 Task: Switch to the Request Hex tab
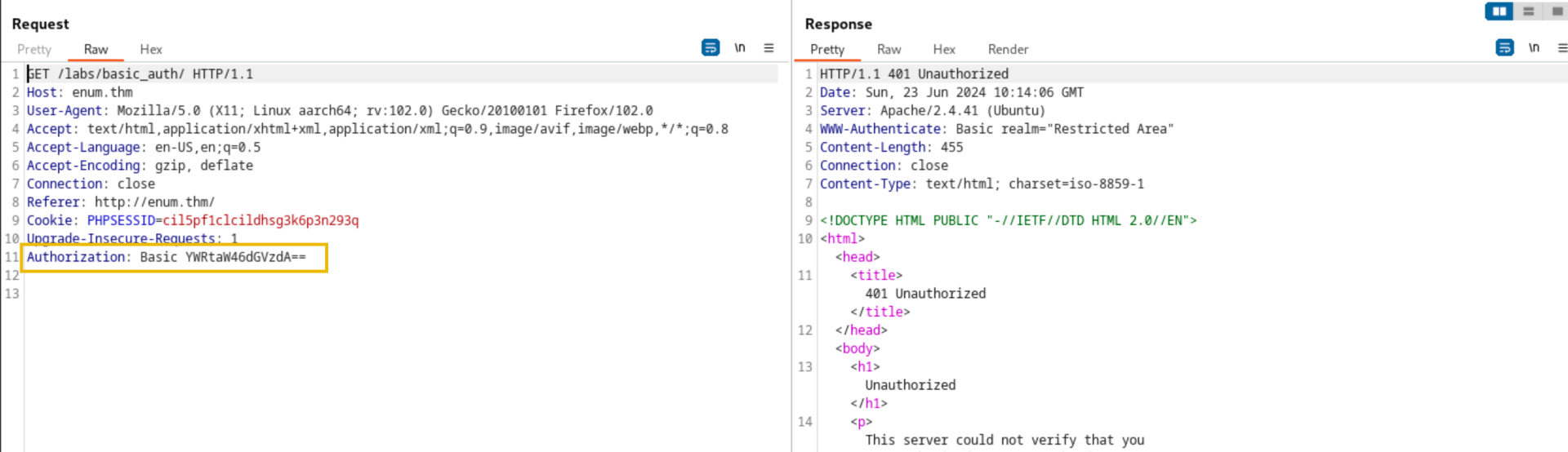[151, 50]
